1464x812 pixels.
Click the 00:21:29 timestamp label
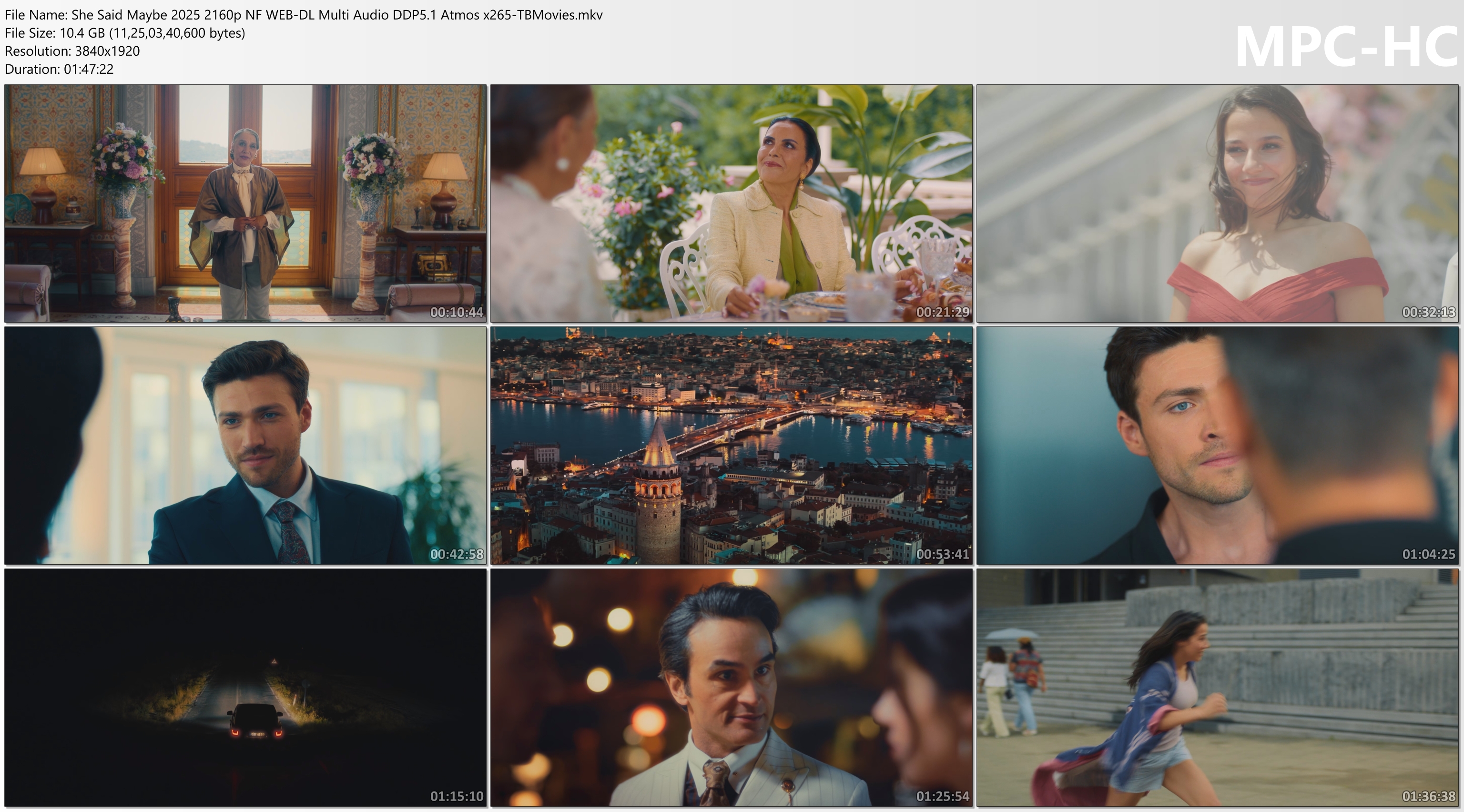point(942,312)
